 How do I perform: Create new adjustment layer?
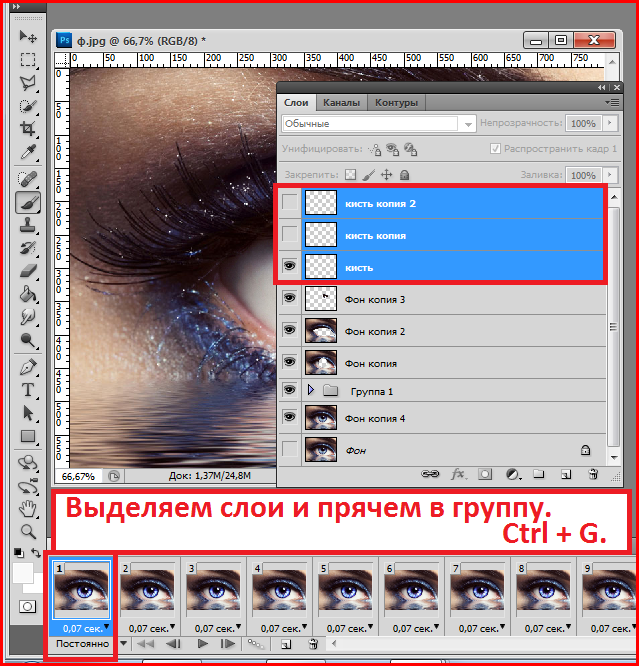513,474
